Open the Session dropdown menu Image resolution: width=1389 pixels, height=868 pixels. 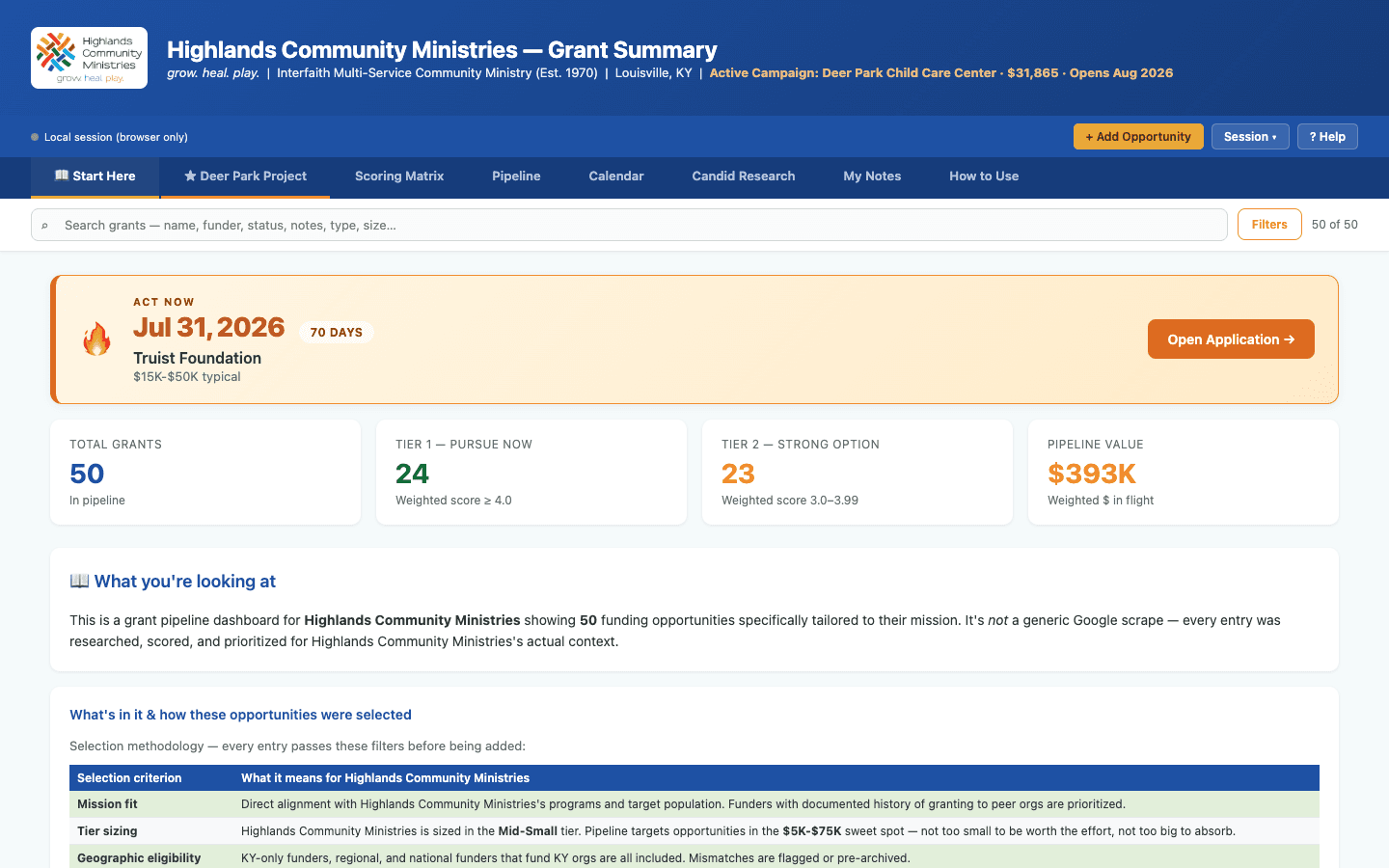(1250, 137)
